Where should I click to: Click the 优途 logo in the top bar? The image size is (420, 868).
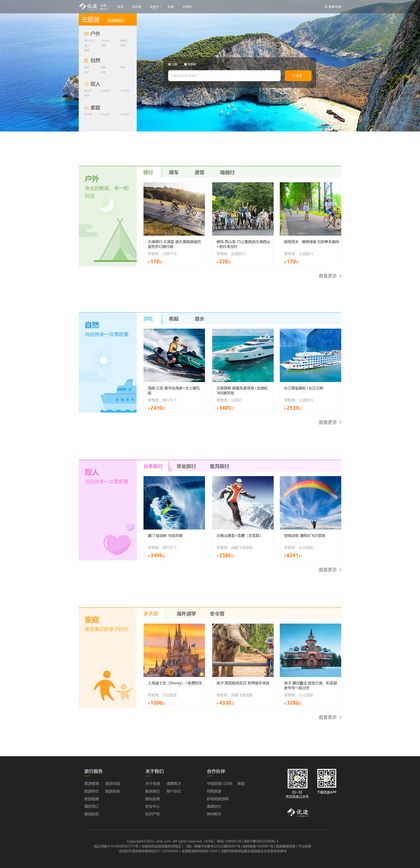(88, 6)
